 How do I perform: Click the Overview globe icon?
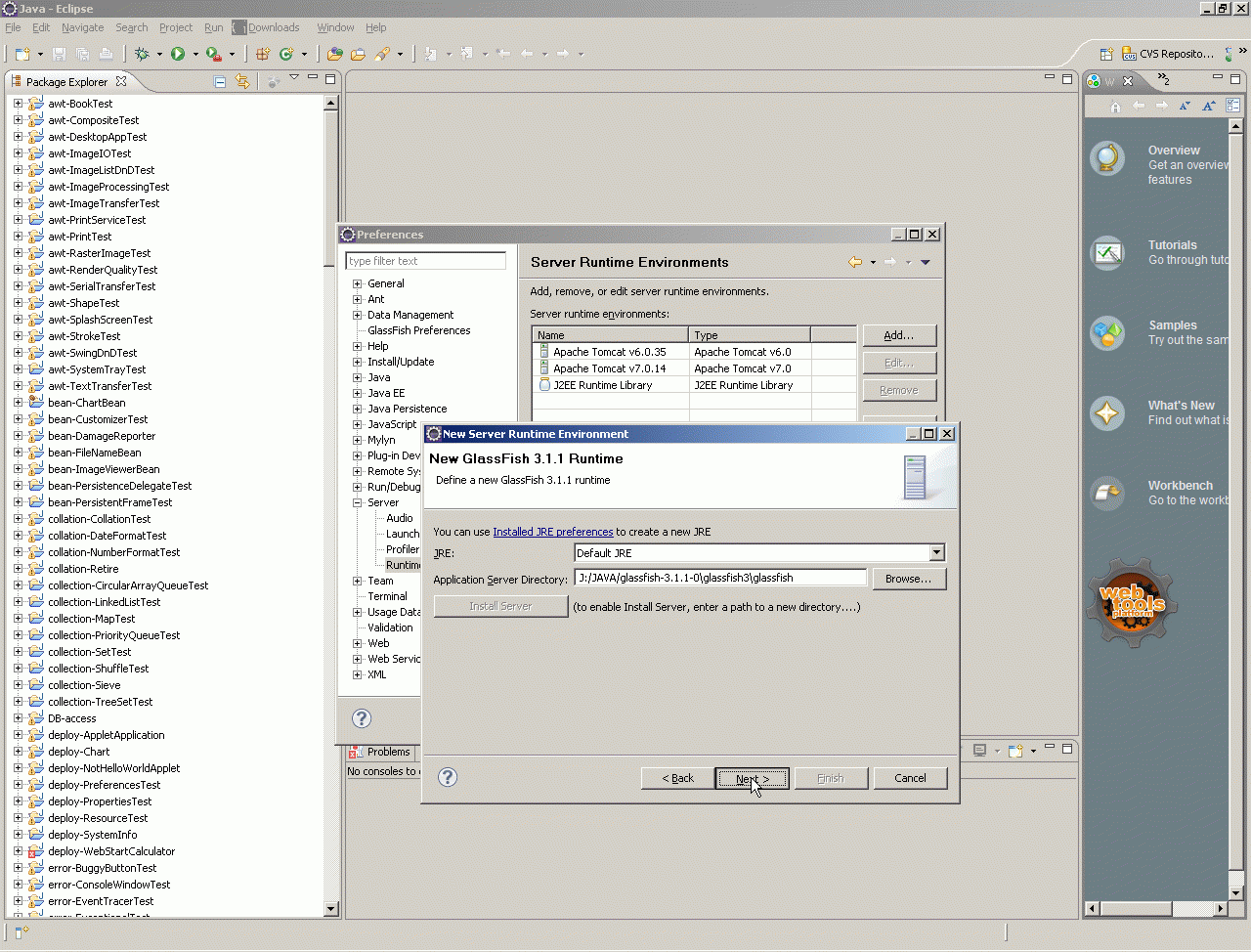point(1107,158)
